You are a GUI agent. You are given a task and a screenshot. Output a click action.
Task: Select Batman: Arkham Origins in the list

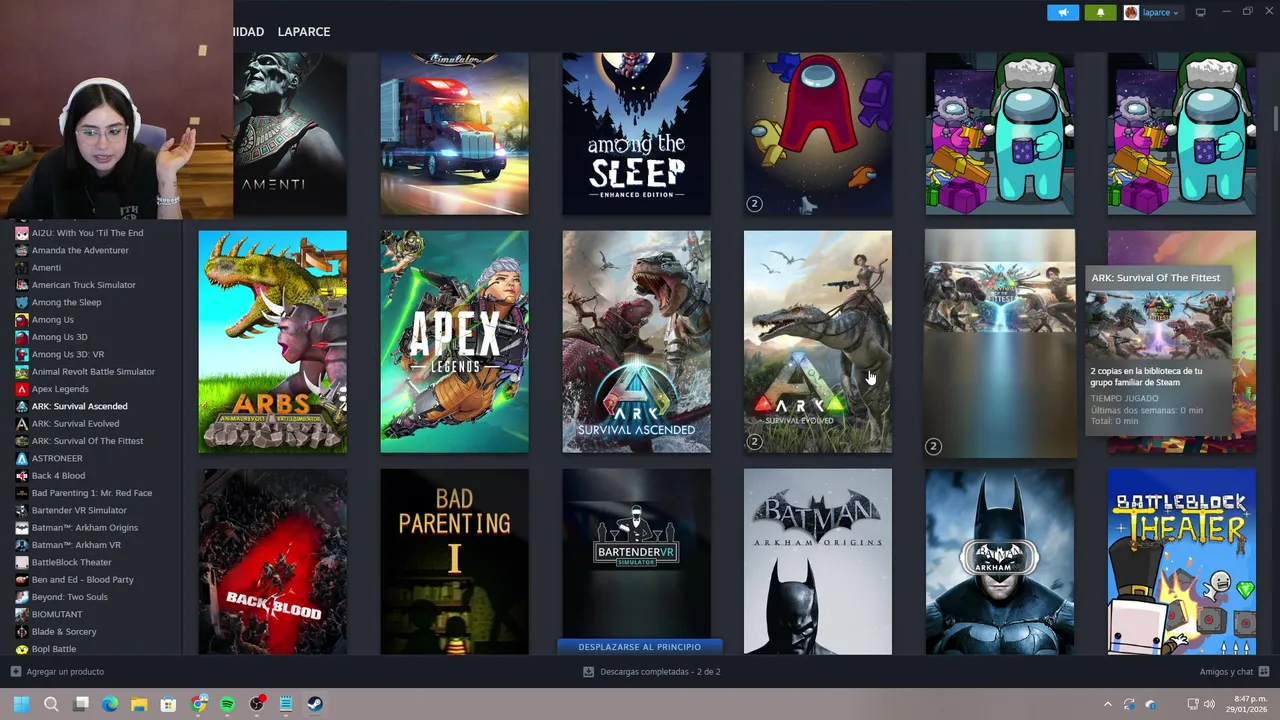pos(85,528)
